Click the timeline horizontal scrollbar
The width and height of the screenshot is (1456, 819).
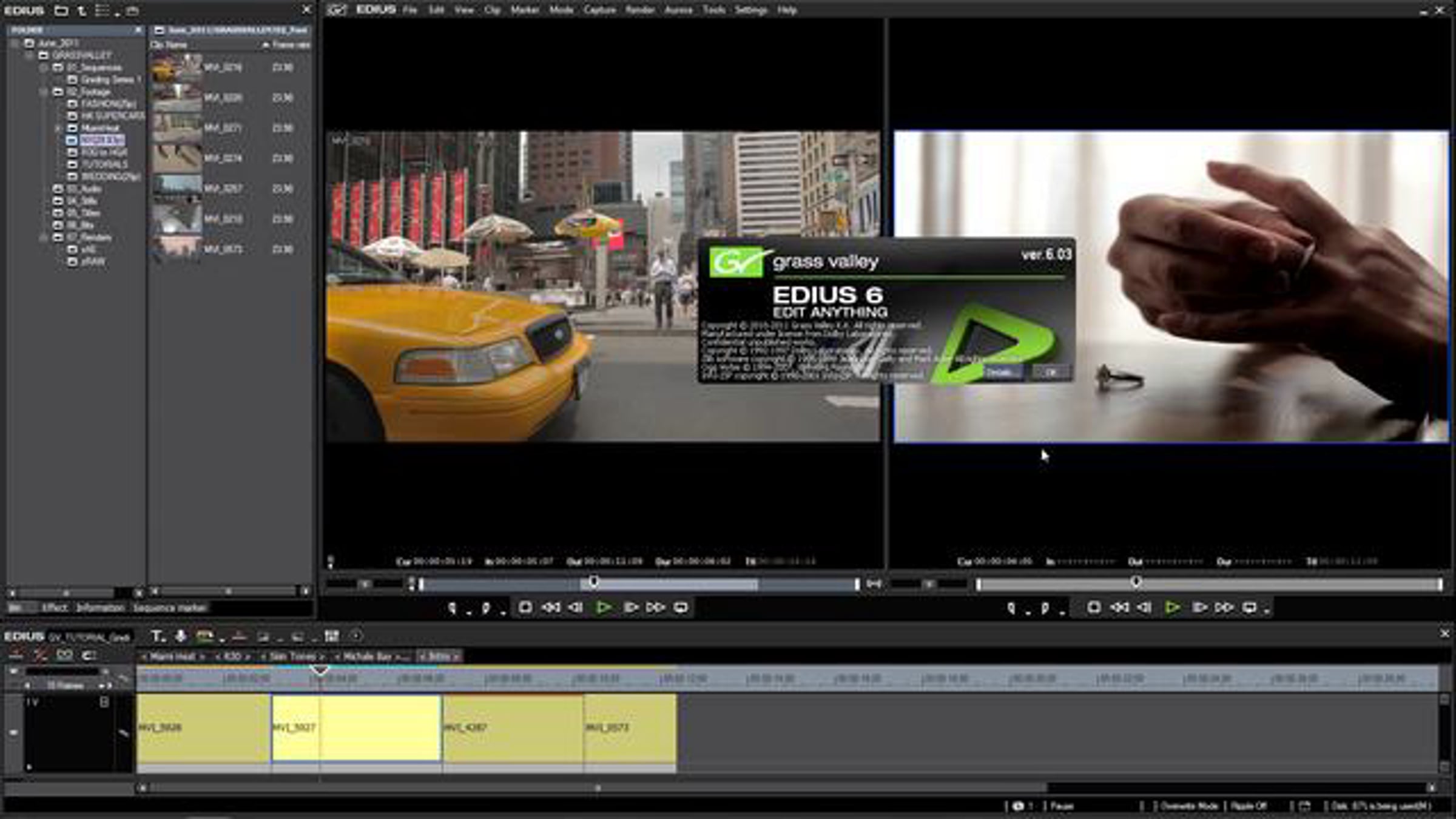click(x=598, y=788)
